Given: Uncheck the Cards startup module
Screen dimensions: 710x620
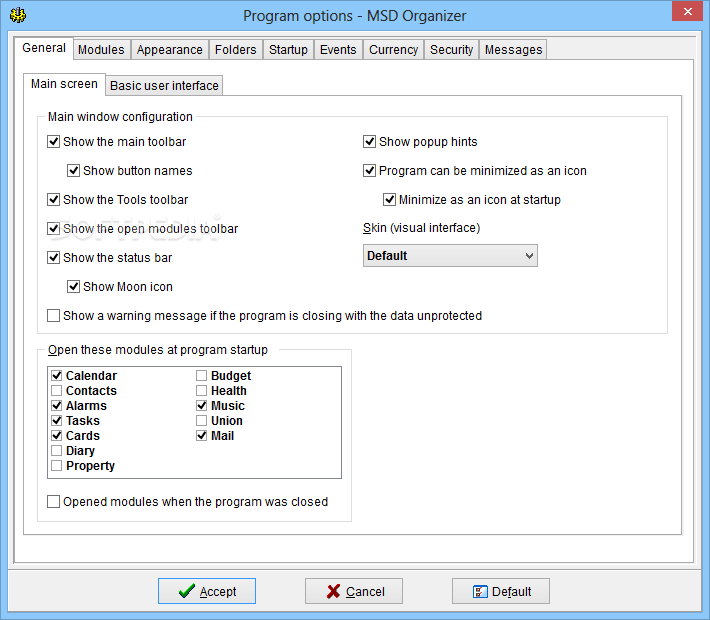Looking at the screenshot, I should (x=57, y=435).
